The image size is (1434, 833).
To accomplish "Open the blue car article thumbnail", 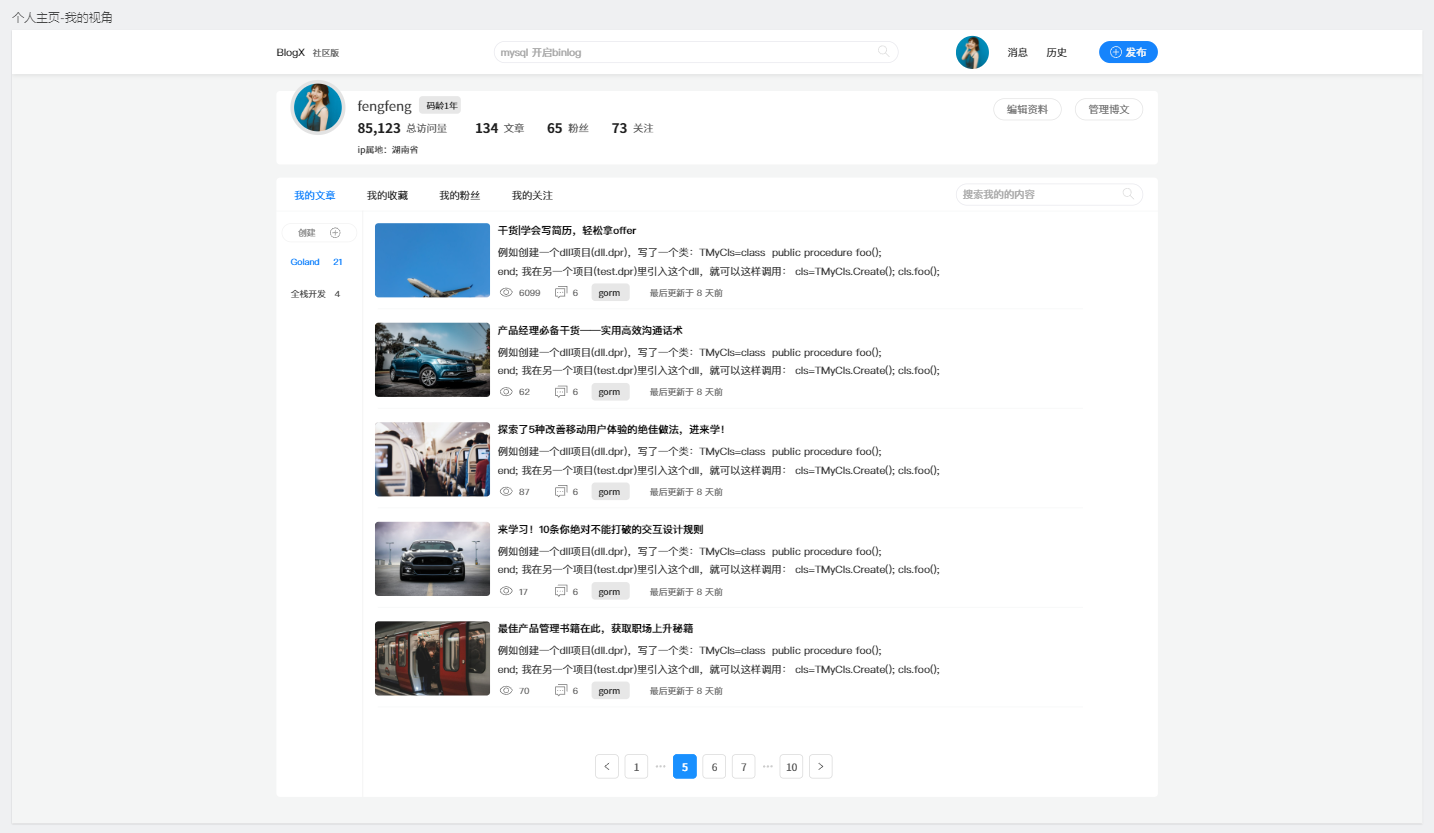I will tap(432, 360).
